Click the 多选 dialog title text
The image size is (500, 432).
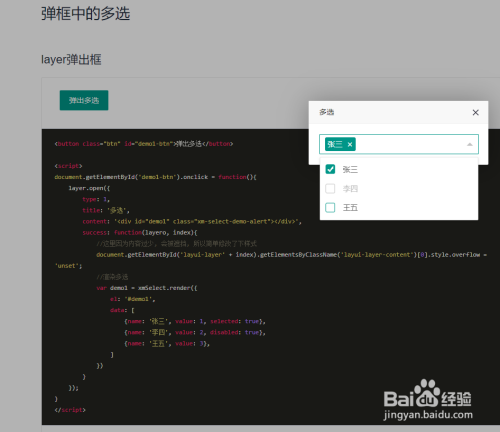pyautogui.click(x=326, y=112)
